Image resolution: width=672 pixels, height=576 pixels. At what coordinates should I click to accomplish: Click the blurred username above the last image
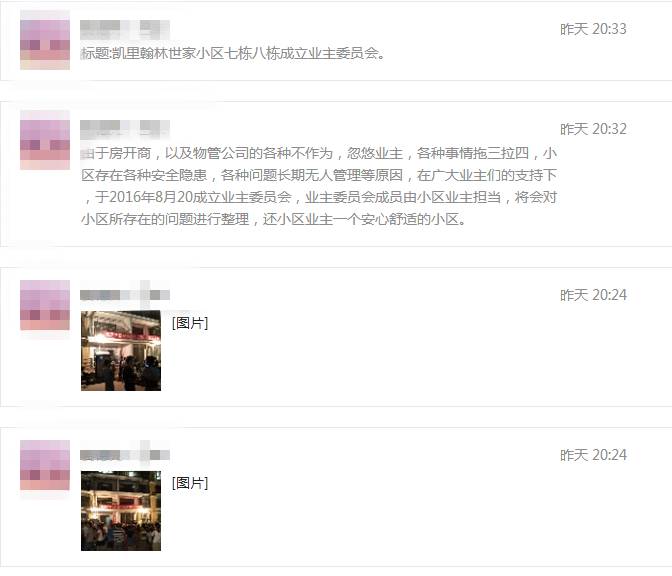pos(125,455)
